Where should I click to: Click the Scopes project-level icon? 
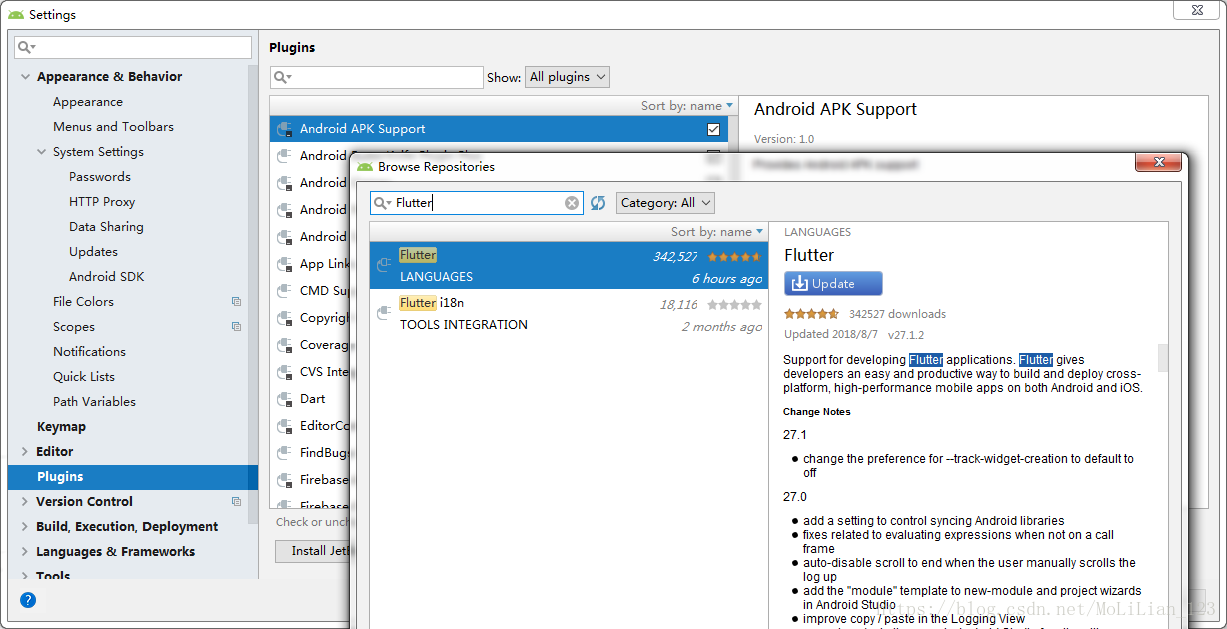236,327
